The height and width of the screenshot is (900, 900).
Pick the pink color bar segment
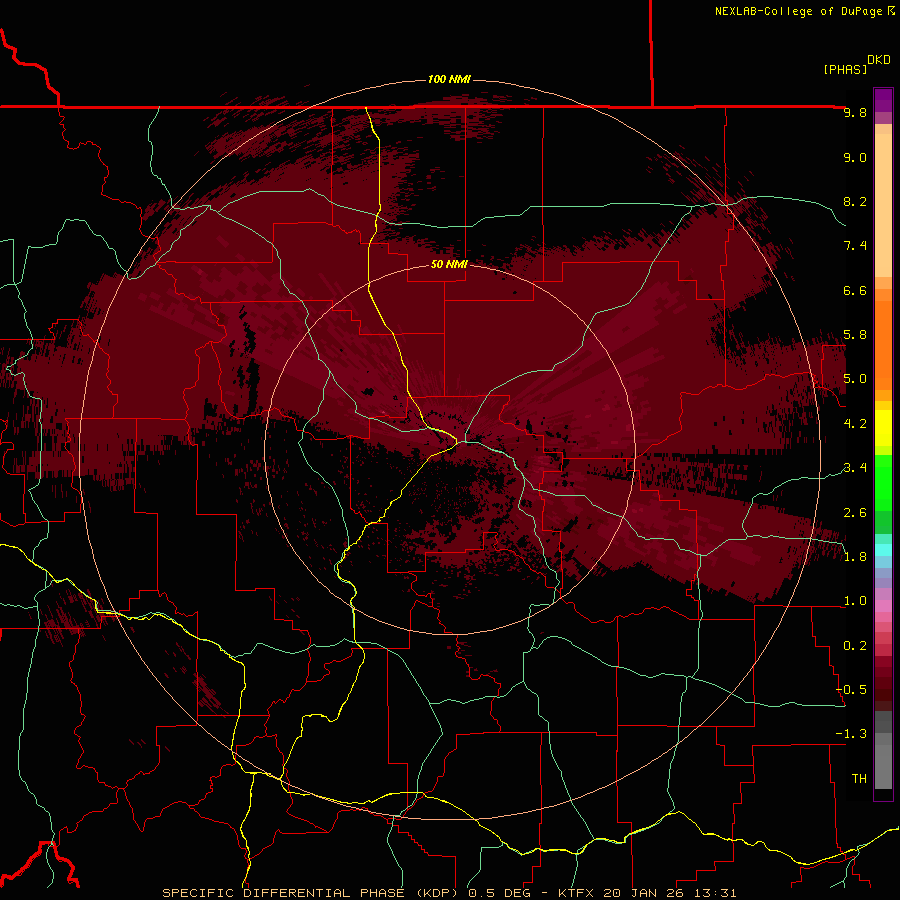883,606
